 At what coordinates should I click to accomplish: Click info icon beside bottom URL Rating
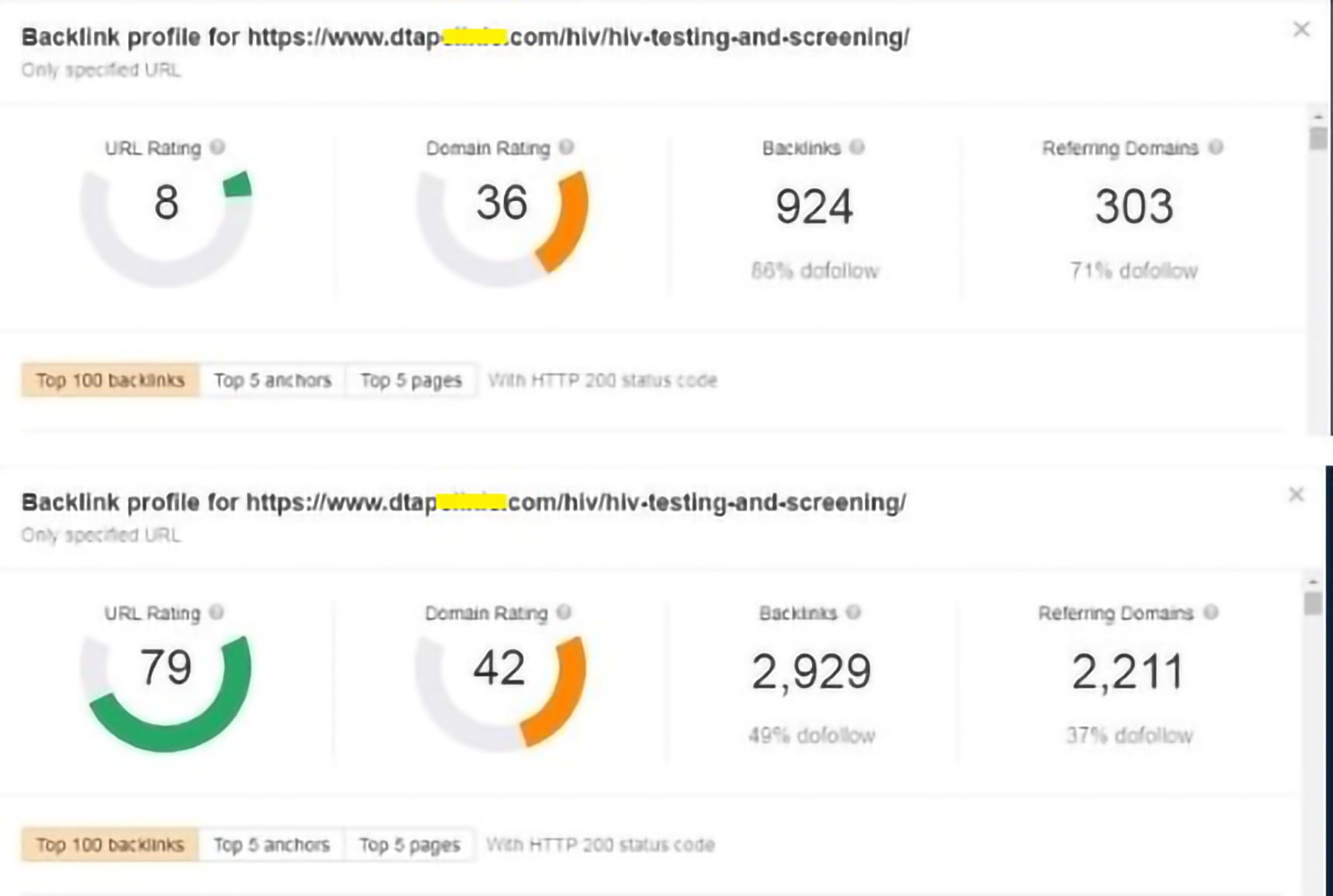[216, 612]
